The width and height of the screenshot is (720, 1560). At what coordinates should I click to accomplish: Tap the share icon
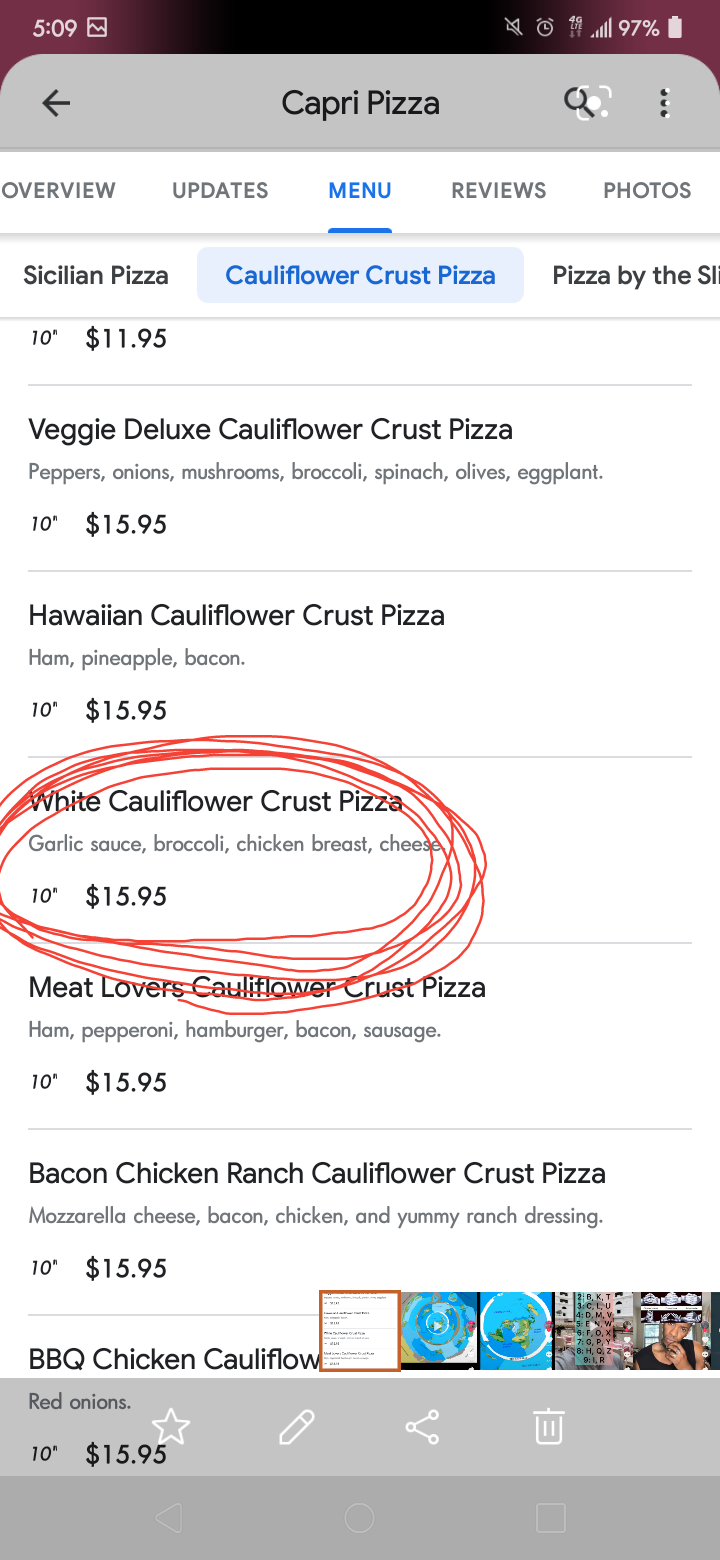coord(422,1427)
